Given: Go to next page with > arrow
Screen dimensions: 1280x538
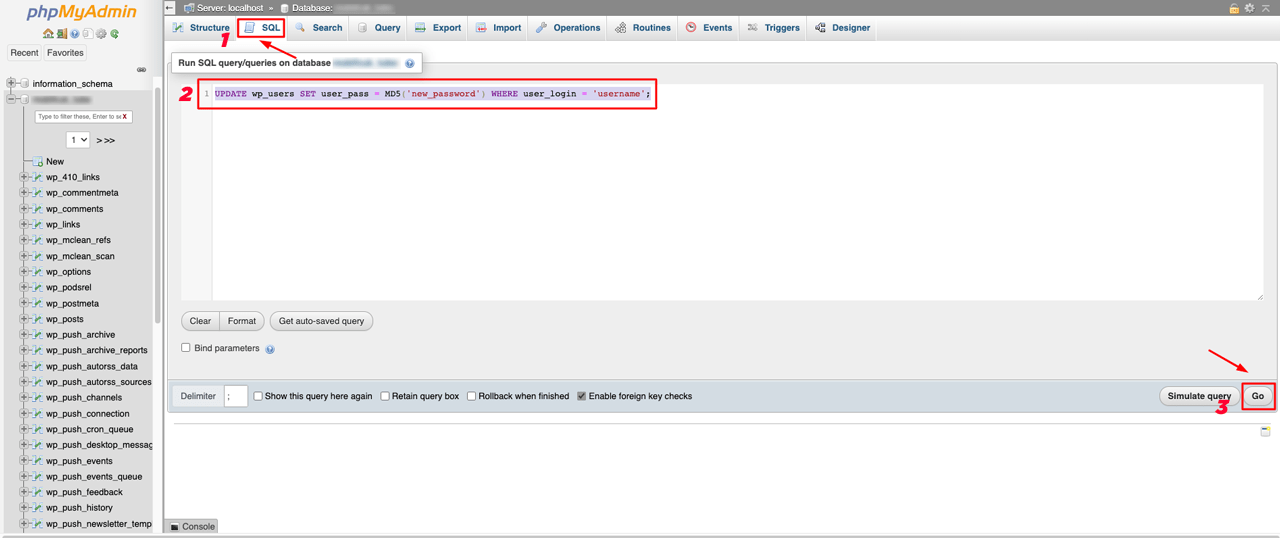Looking at the screenshot, I should coord(99,140).
